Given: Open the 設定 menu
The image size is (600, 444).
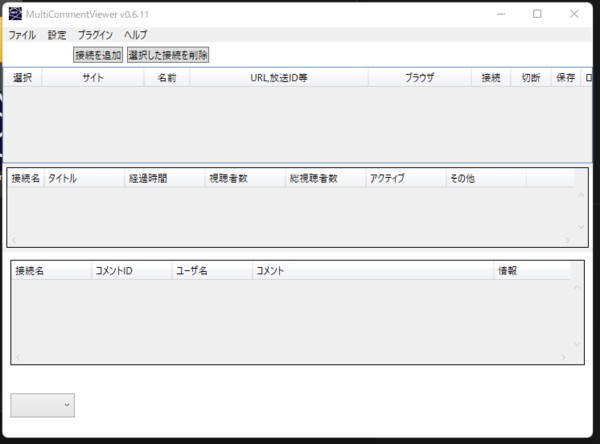Looking at the screenshot, I should (57, 35).
